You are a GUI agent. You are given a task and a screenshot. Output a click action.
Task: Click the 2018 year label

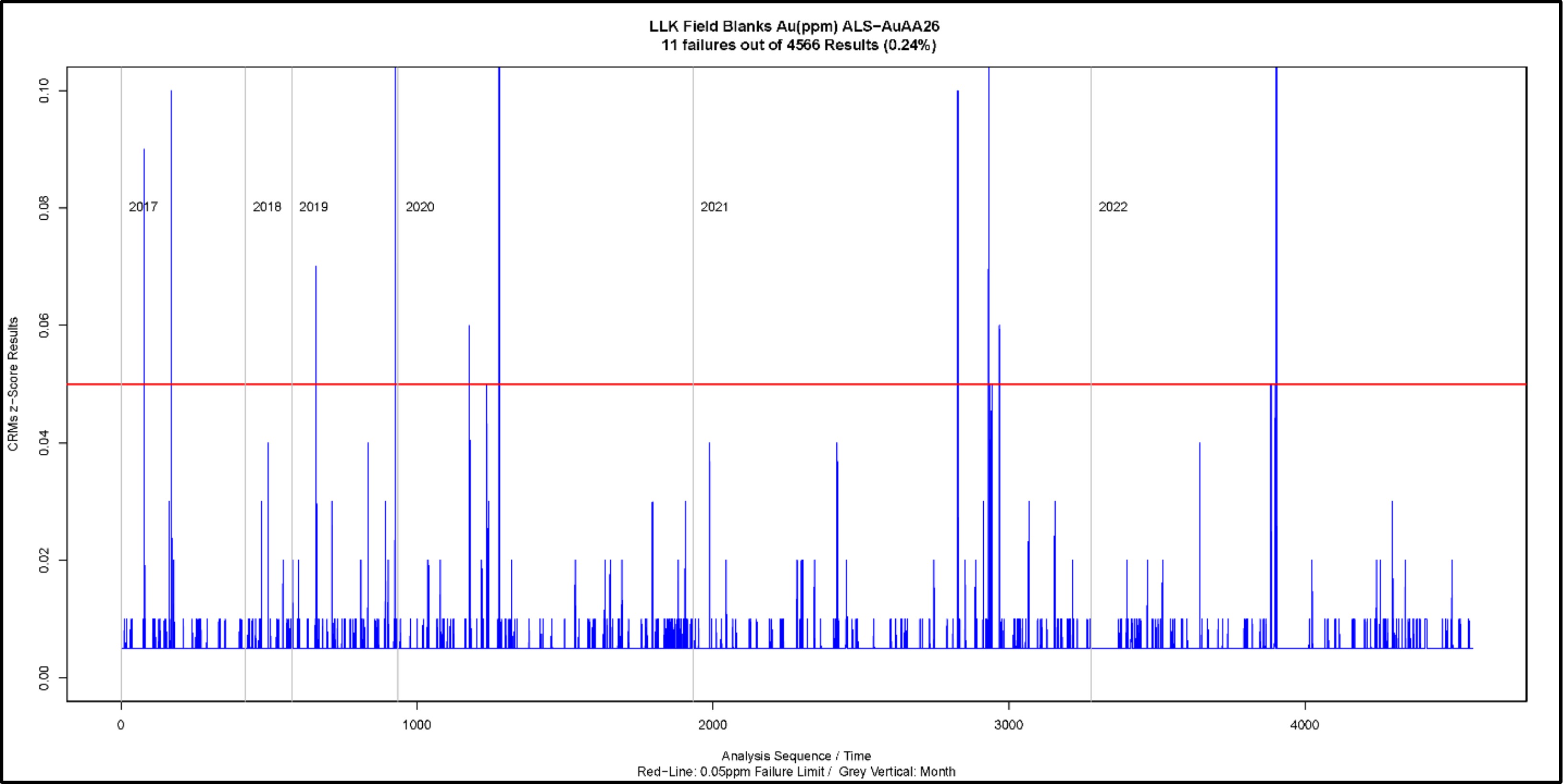click(267, 207)
